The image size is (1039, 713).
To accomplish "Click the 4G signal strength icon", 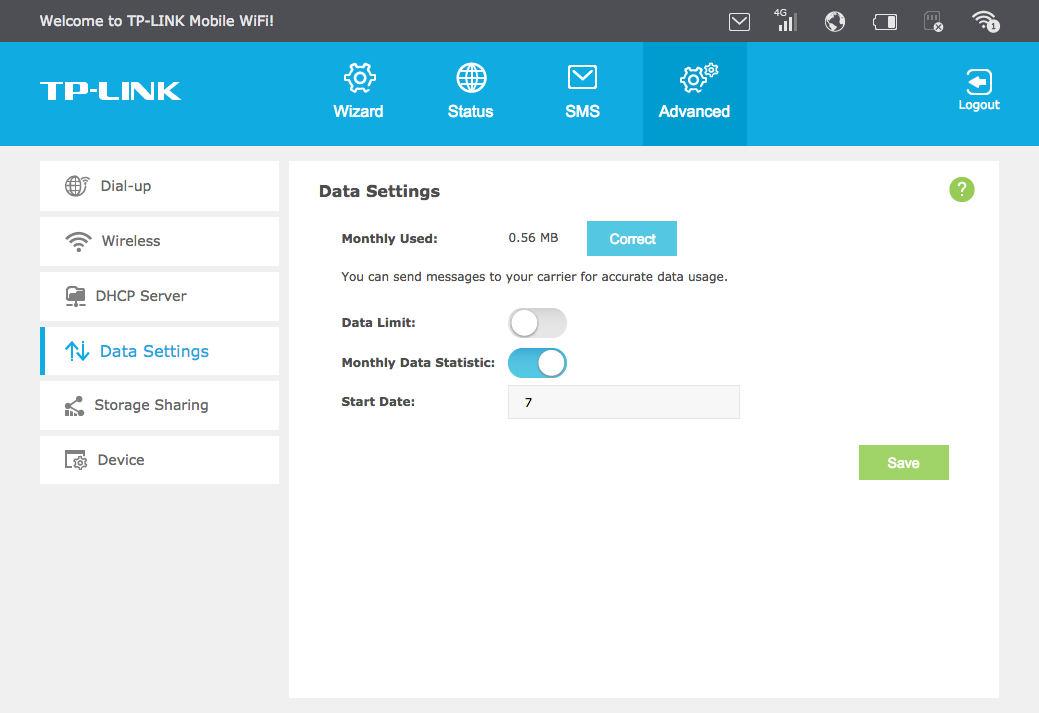I will [786, 21].
